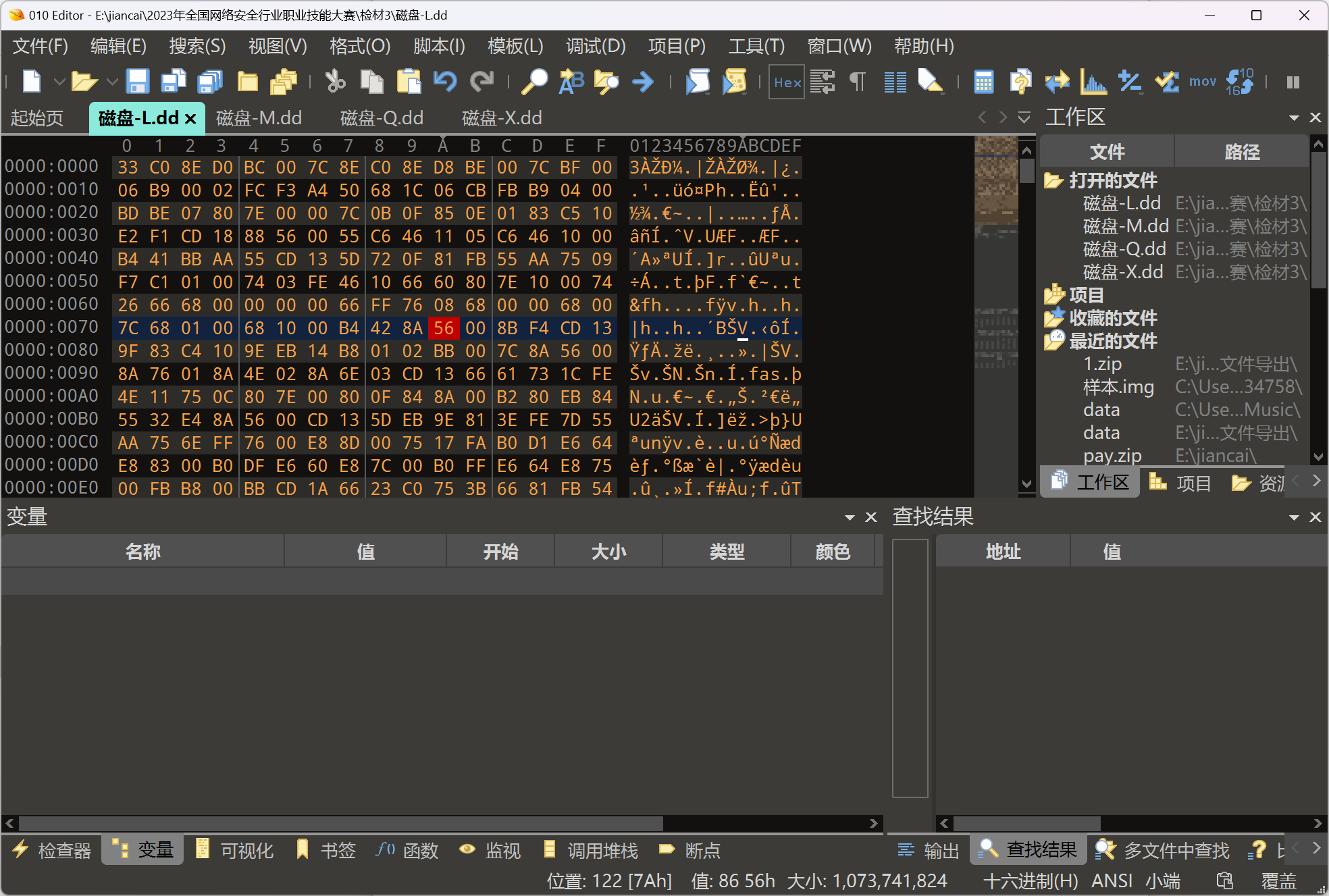Switch to the 书签 bottom tab

(327, 850)
